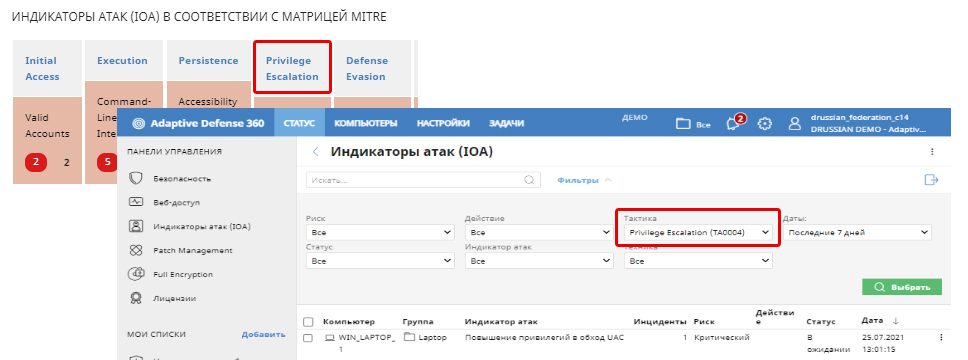Click the export icon next to filters
This screenshot has height=360, width=968.
click(931, 180)
